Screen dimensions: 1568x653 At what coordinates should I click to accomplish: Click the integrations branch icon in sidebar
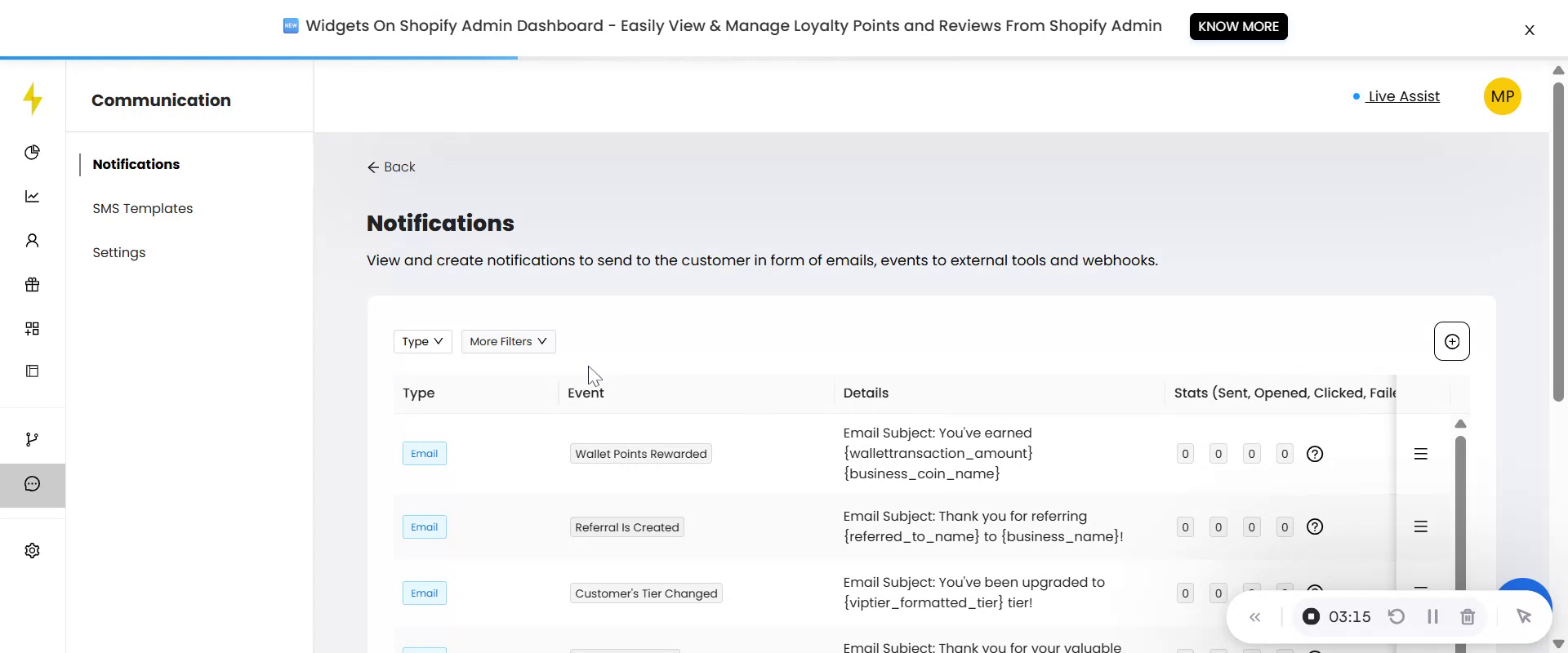click(x=32, y=440)
